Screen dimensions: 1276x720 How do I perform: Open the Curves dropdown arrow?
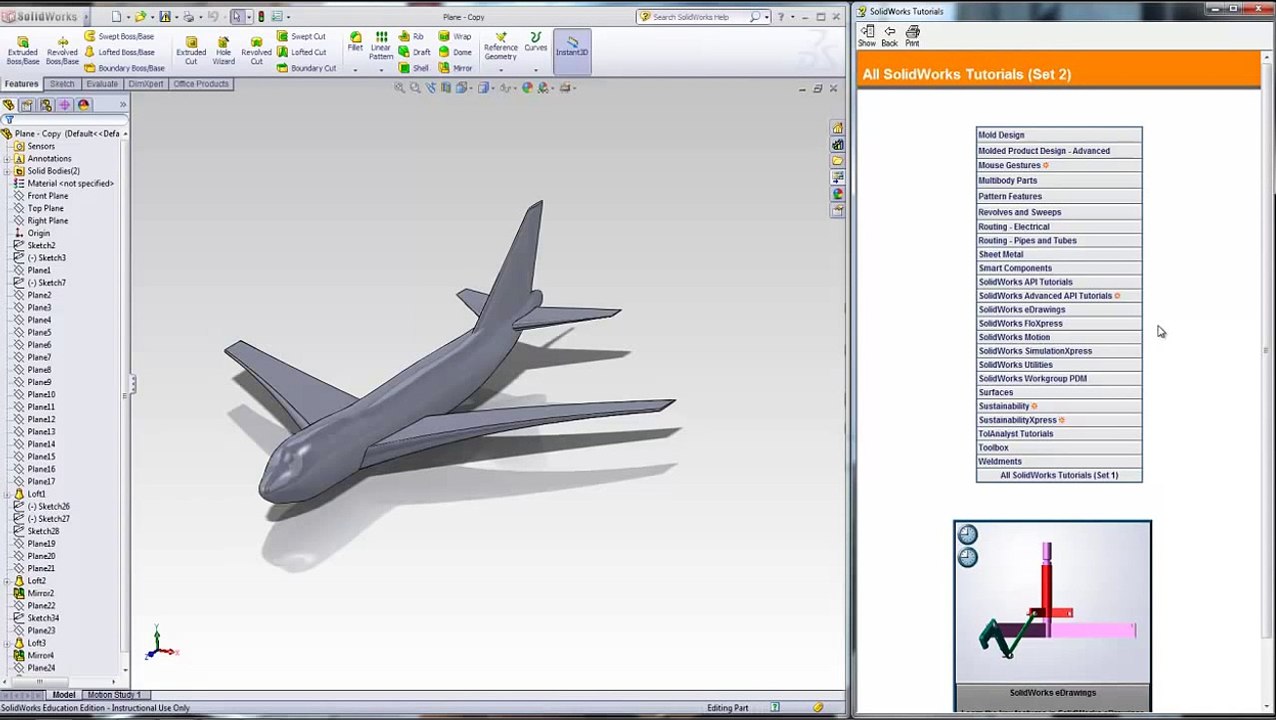(536, 69)
